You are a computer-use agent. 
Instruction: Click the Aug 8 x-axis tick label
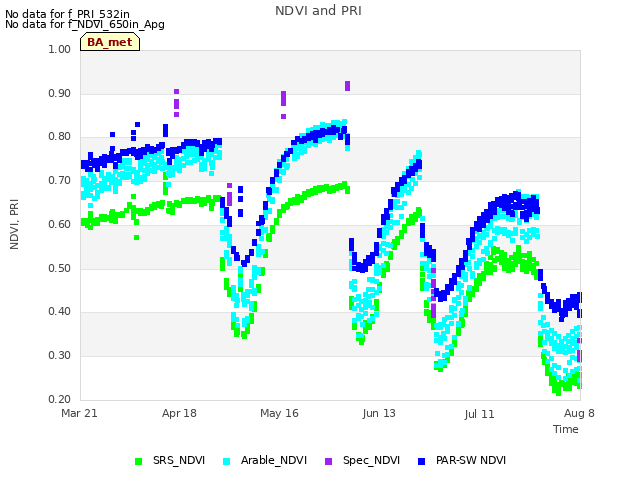click(579, 413)
